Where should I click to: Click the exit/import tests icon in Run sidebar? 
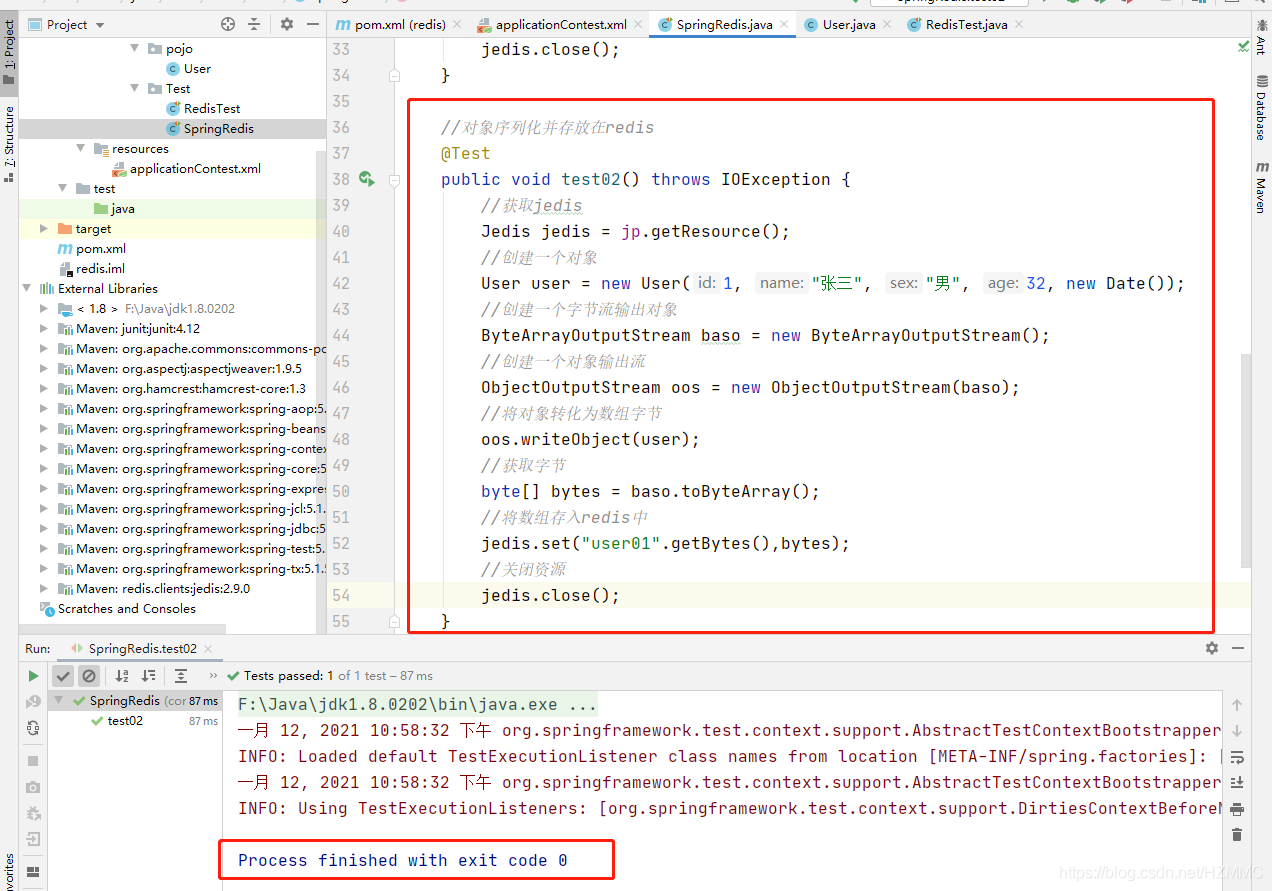[33, 840]
